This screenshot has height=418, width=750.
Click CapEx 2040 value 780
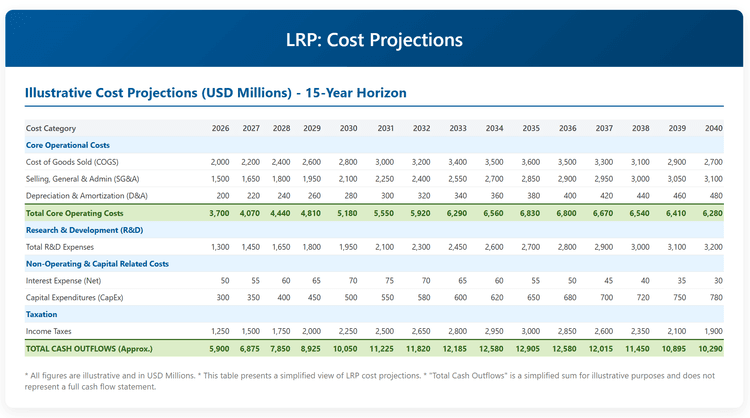pos(716,297)
